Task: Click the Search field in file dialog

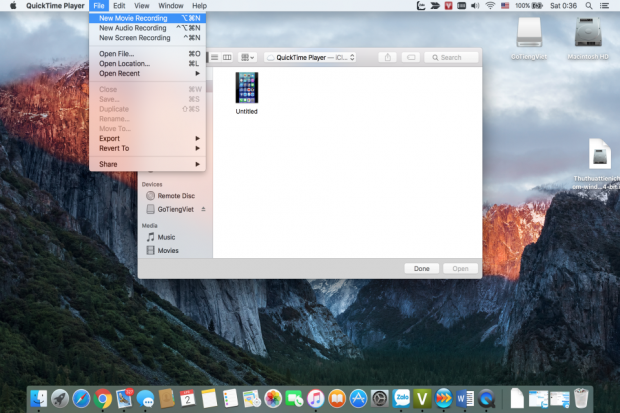Action: point(449,57)
